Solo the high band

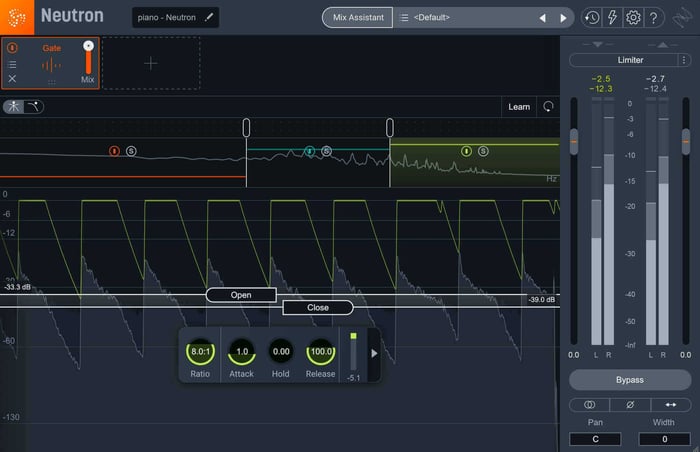(x=483, y=151)
